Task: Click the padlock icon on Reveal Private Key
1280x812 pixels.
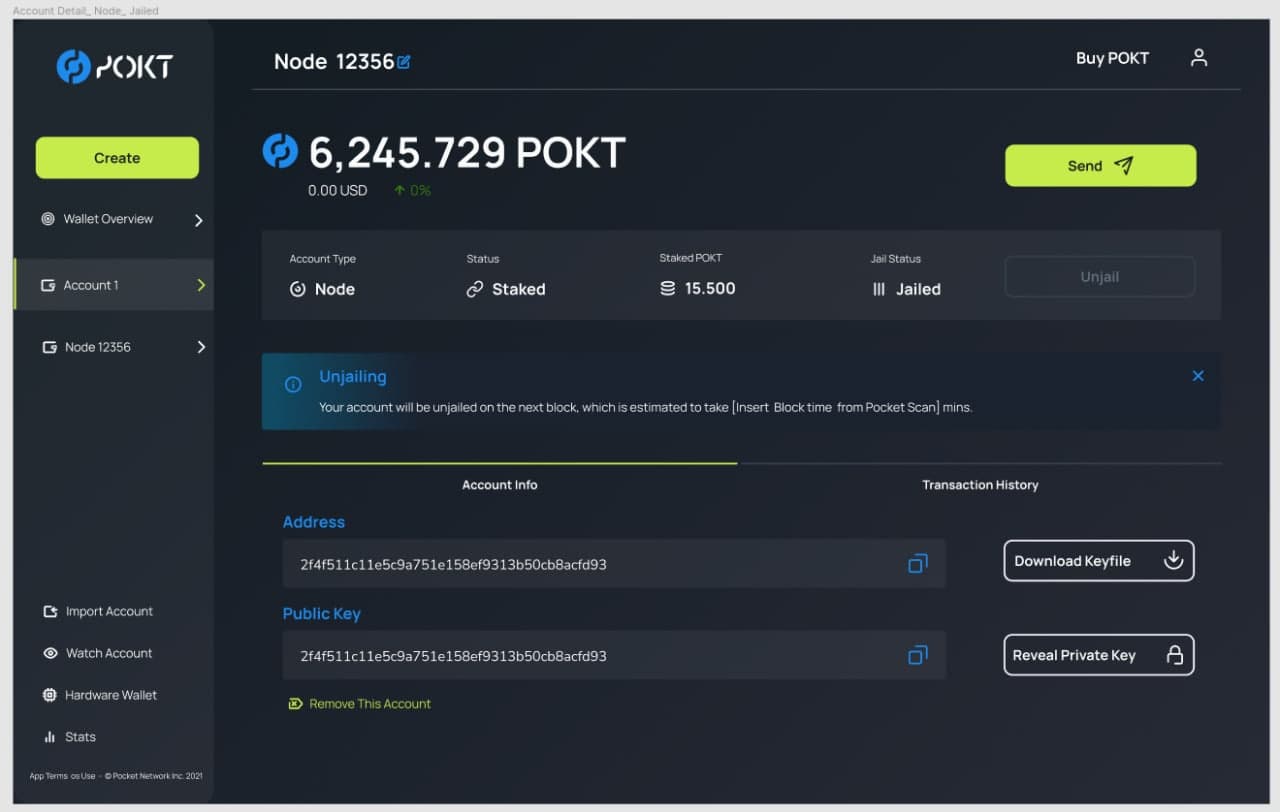Action: click(x=1175, y=655)
